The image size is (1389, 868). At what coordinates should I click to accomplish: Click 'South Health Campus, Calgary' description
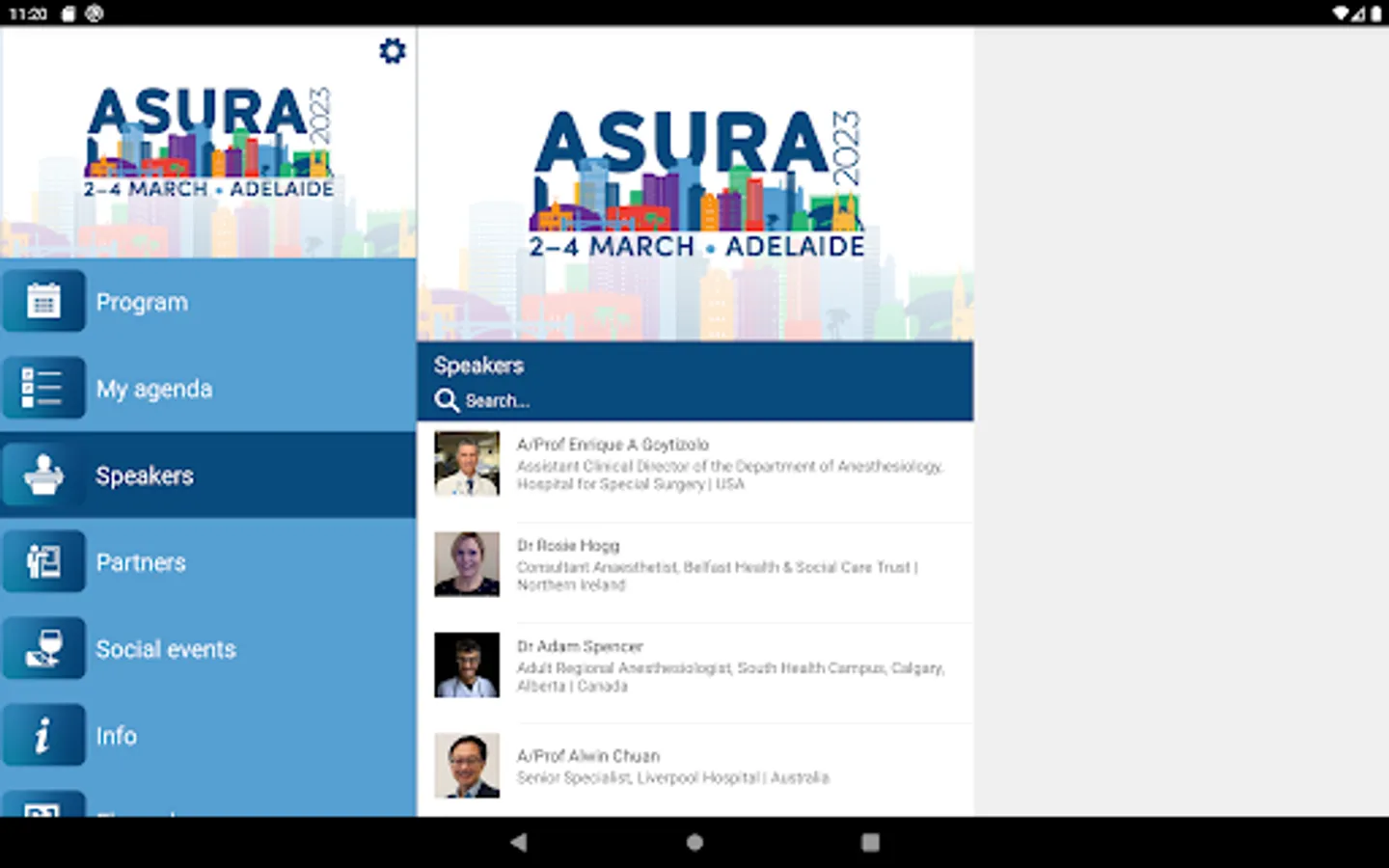(x=840, y=667)
